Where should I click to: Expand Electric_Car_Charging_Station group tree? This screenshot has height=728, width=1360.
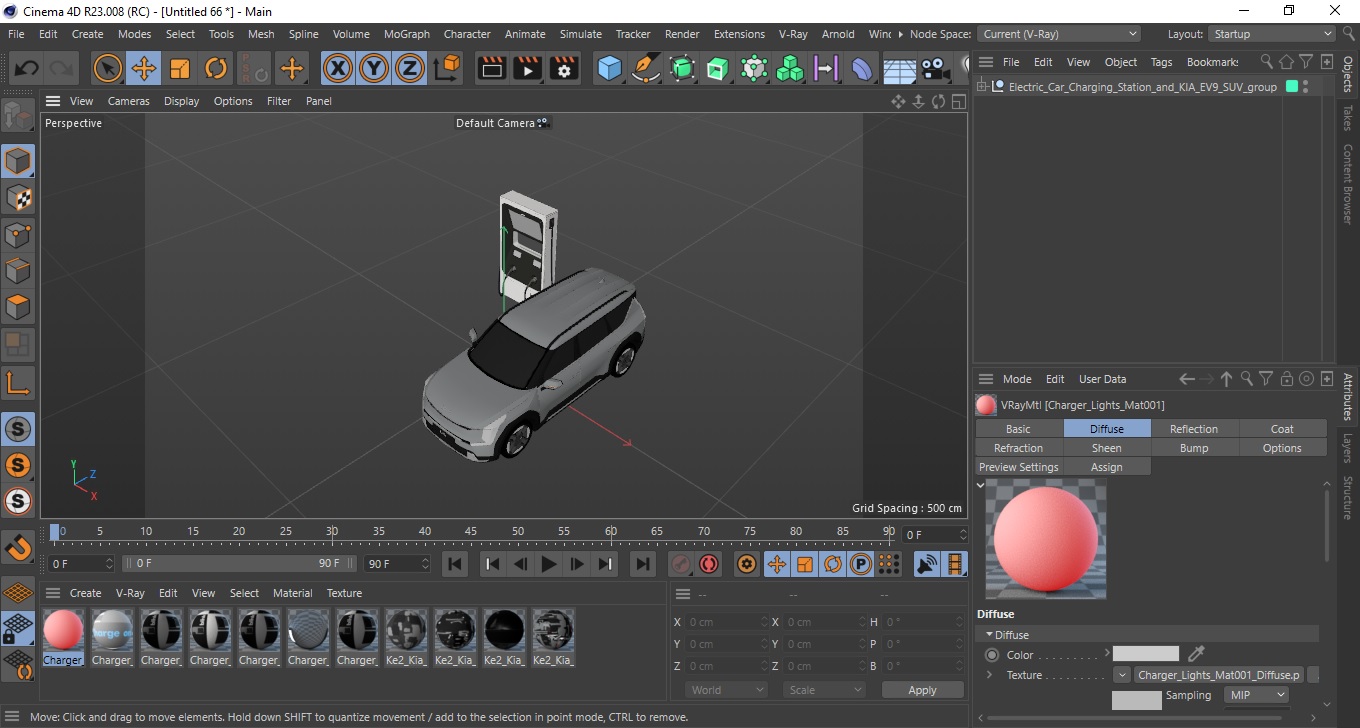click(983, 87)
